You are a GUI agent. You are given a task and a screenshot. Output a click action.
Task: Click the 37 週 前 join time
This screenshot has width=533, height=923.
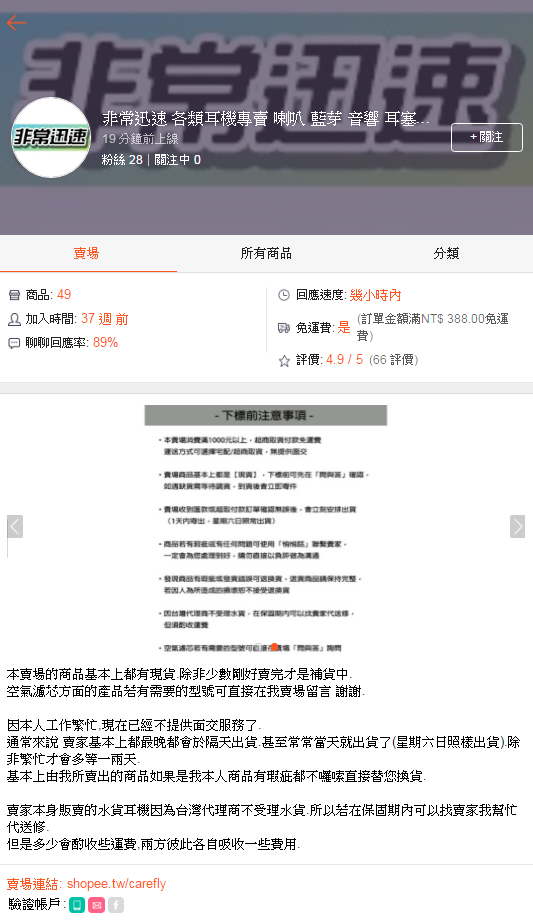pos(105,318)
